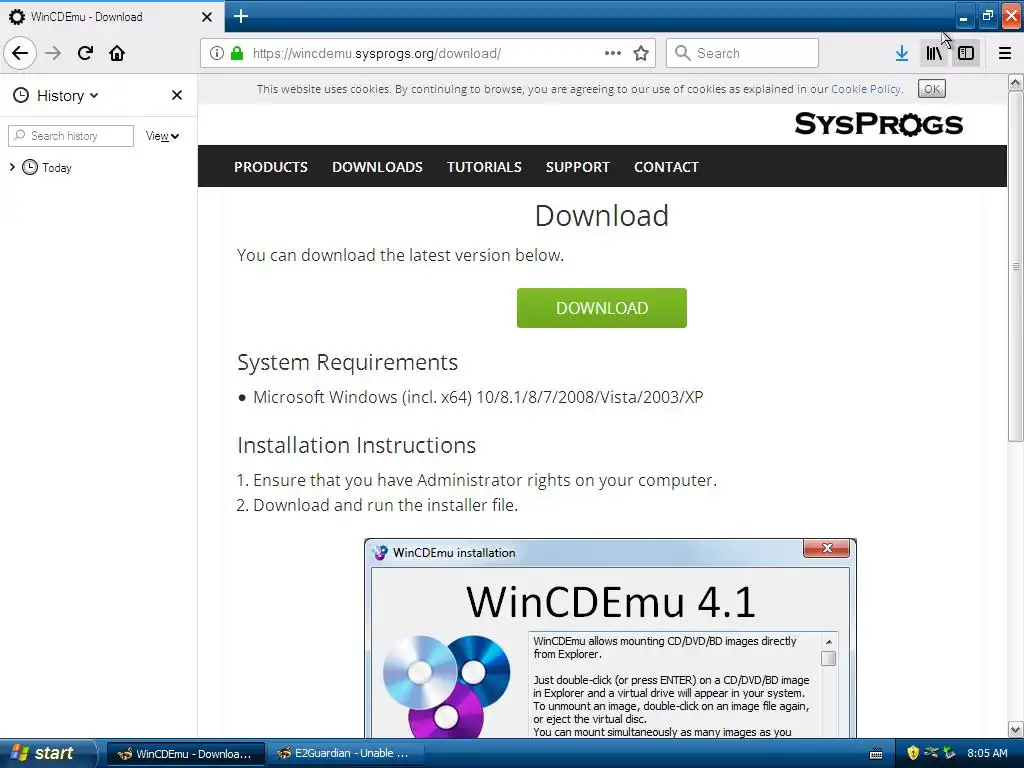Focus the browser Search box

tap(742, 53)
